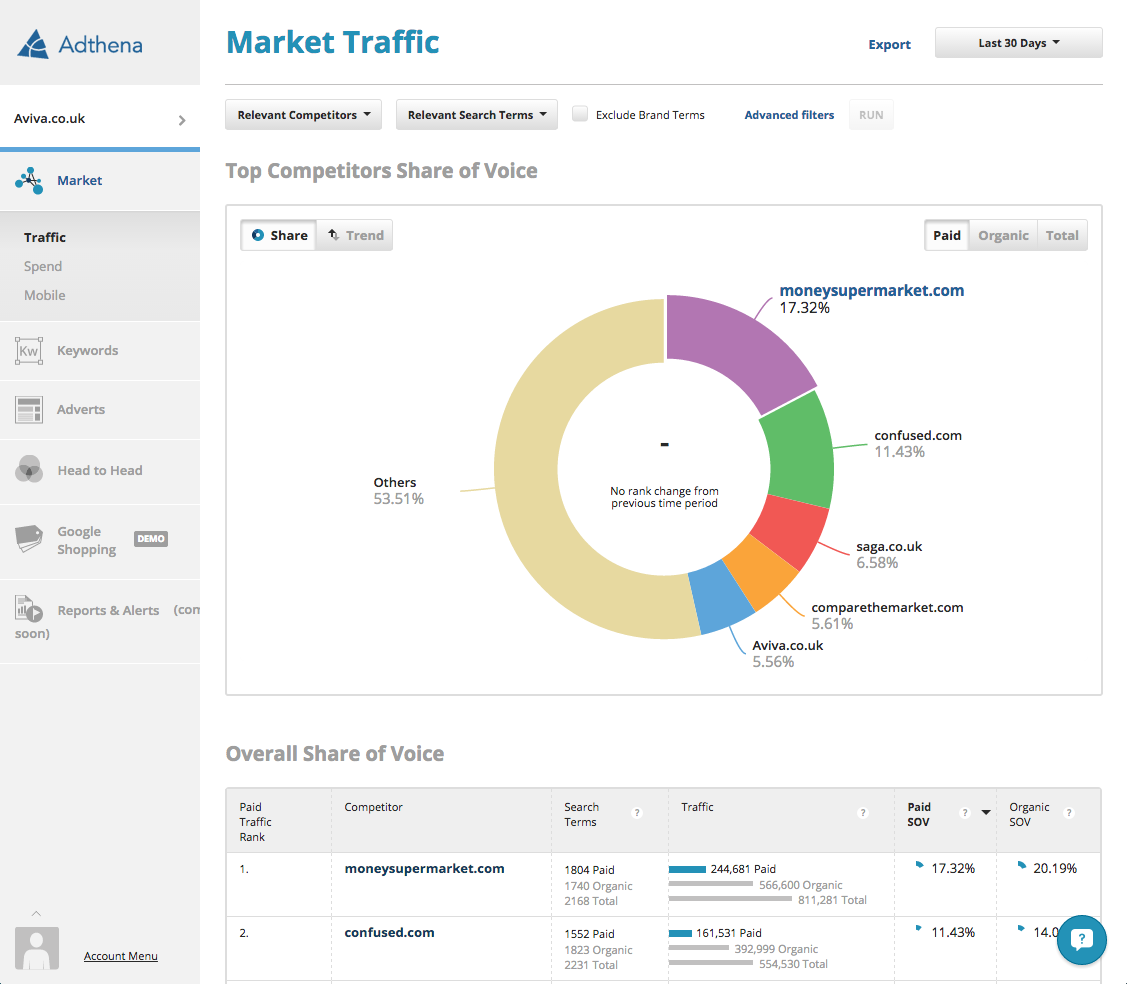Click the Keywords sidebar label
The width and height of the screenshot is (1127, 984).
click(x=88, y=351)
